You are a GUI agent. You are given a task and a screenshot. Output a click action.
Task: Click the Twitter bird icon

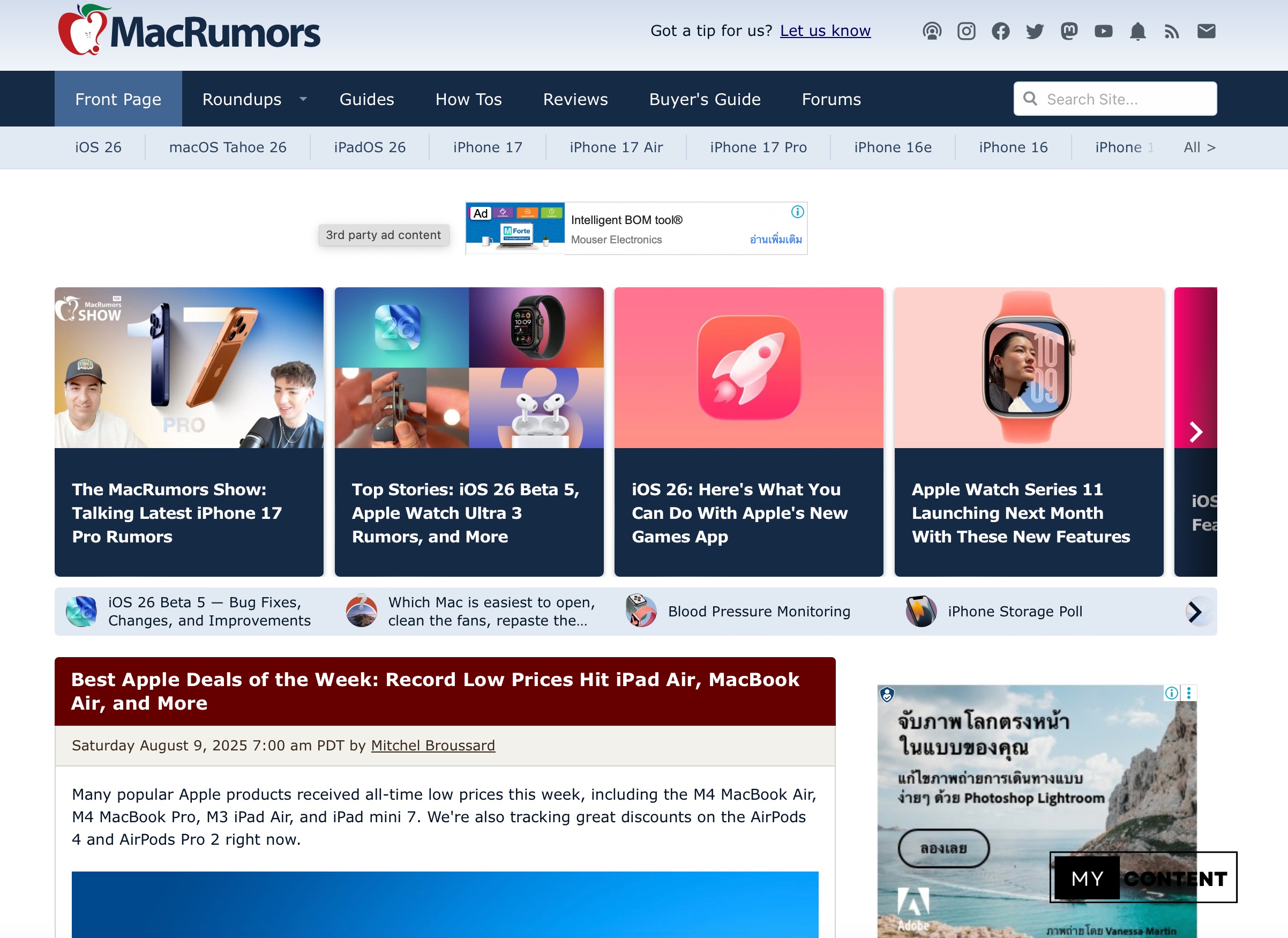point(1035,31)
